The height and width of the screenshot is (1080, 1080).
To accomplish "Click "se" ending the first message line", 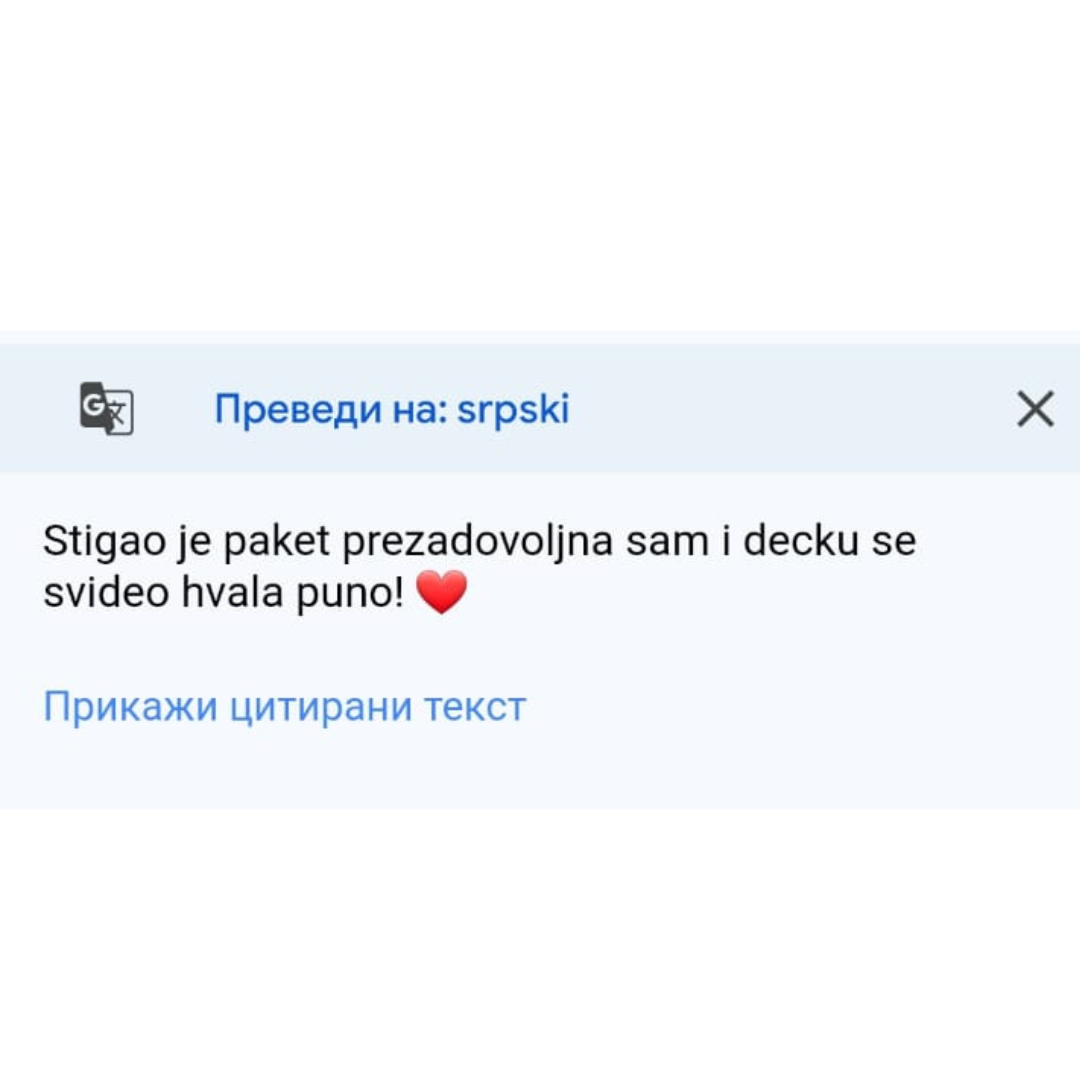I will pos(893,542).
